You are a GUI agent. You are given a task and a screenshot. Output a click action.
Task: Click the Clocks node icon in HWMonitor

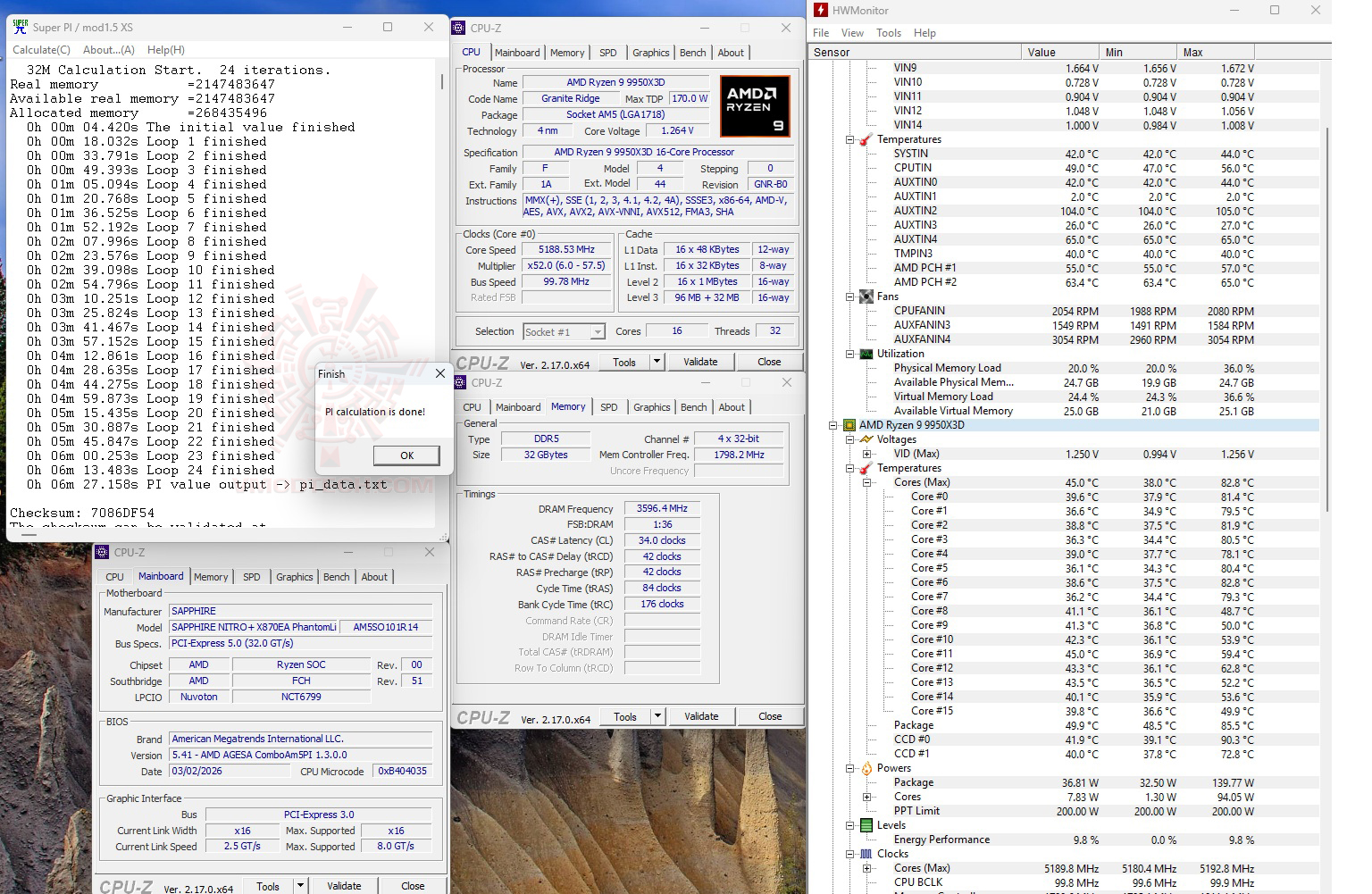point(866,854)
